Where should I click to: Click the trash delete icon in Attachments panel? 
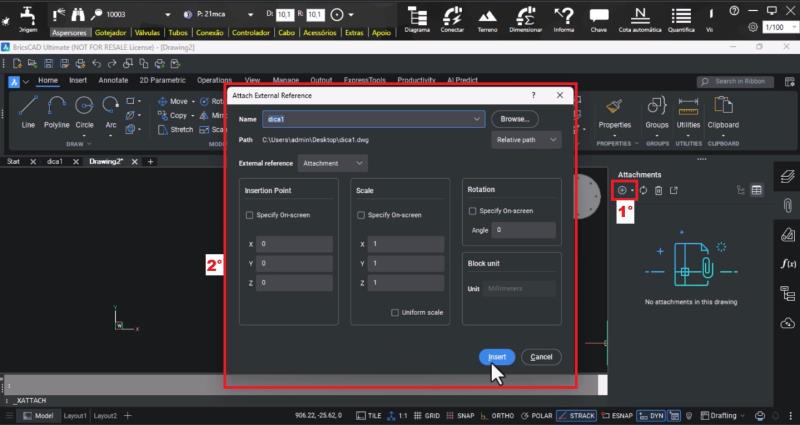click(658, 190)
